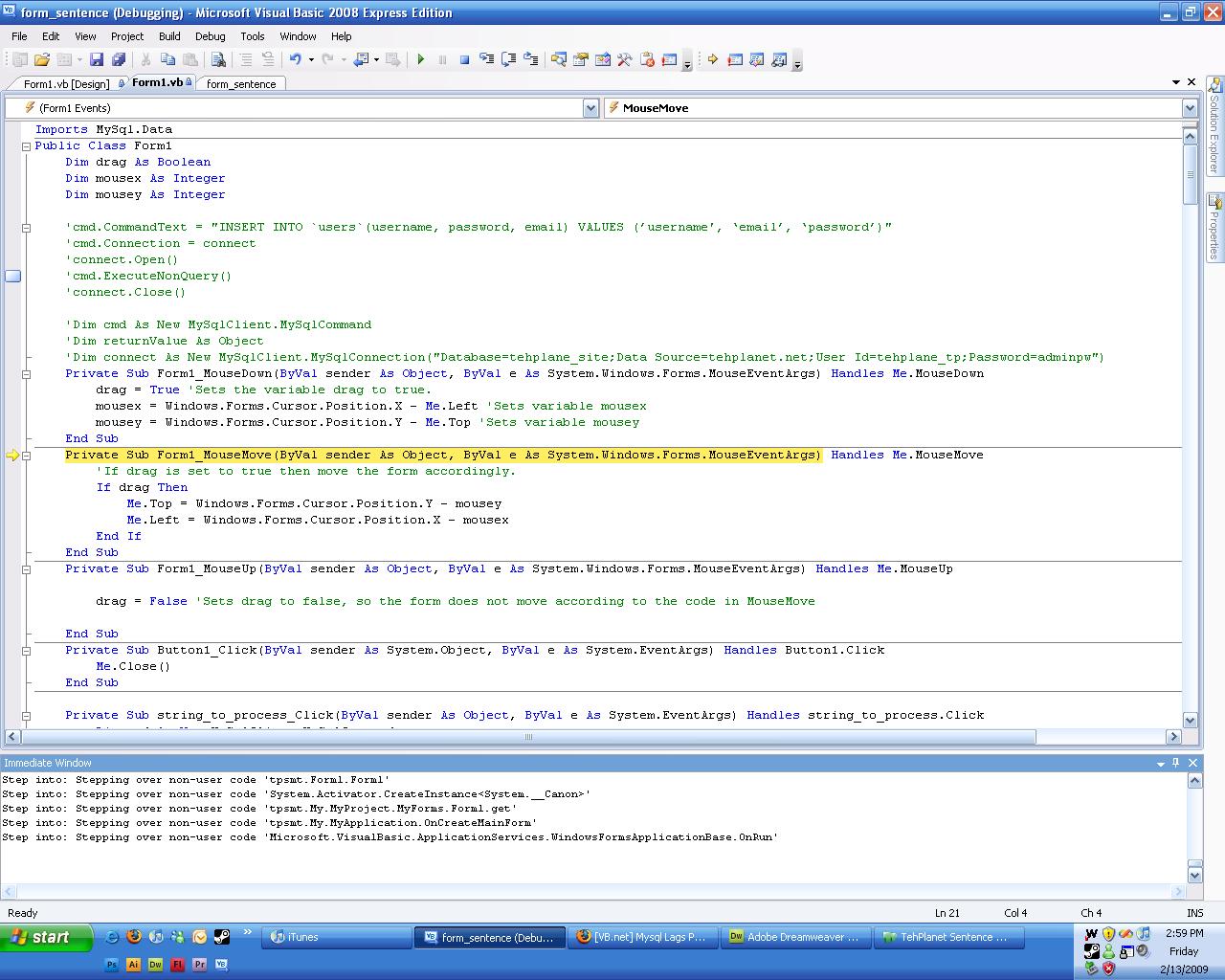
Task: Launch Photoshop from the quick launch bar
Action: pos(112,966)
